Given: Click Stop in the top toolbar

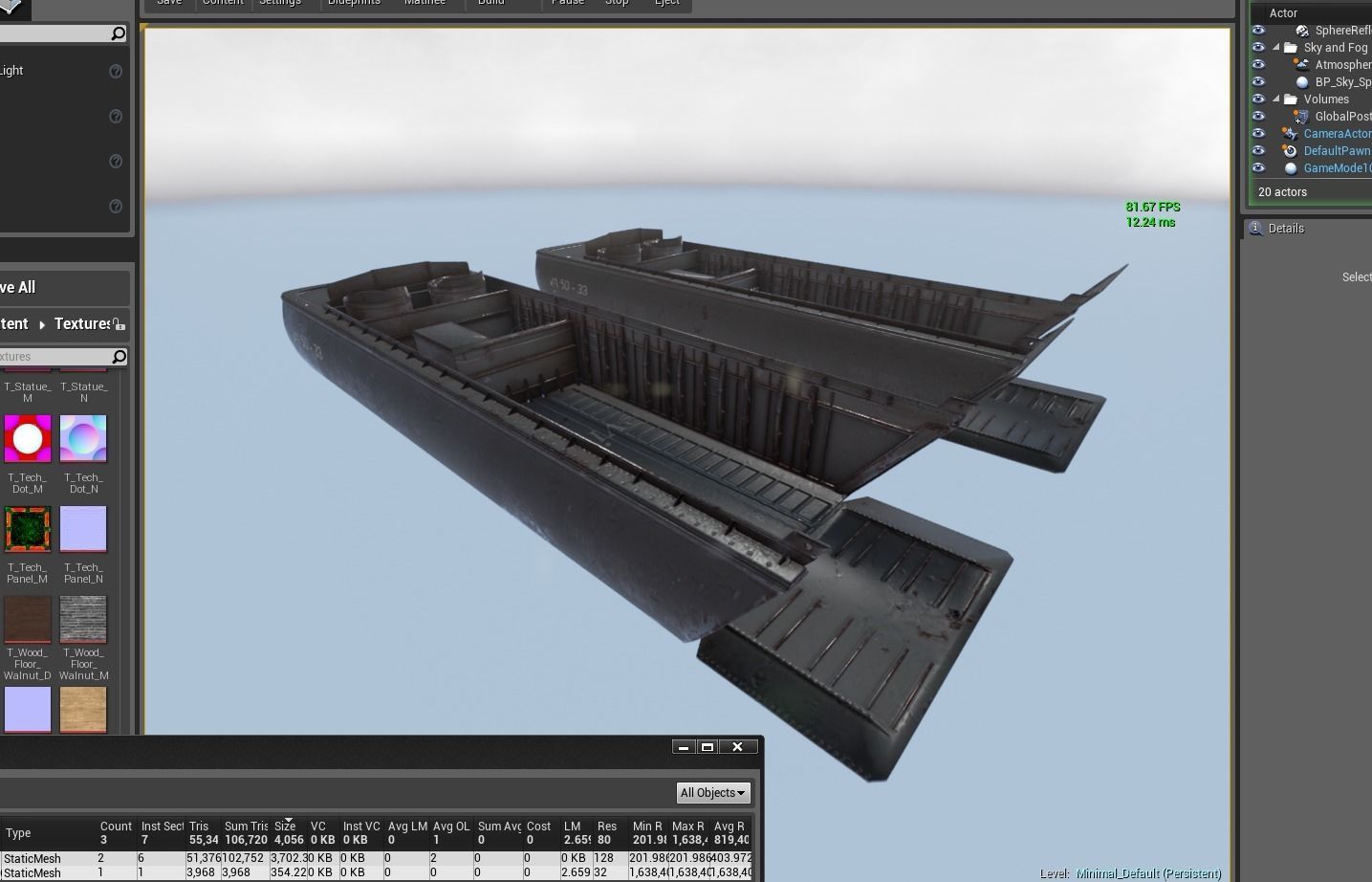Looking at the screenshot, I should [x=617, y=3].
